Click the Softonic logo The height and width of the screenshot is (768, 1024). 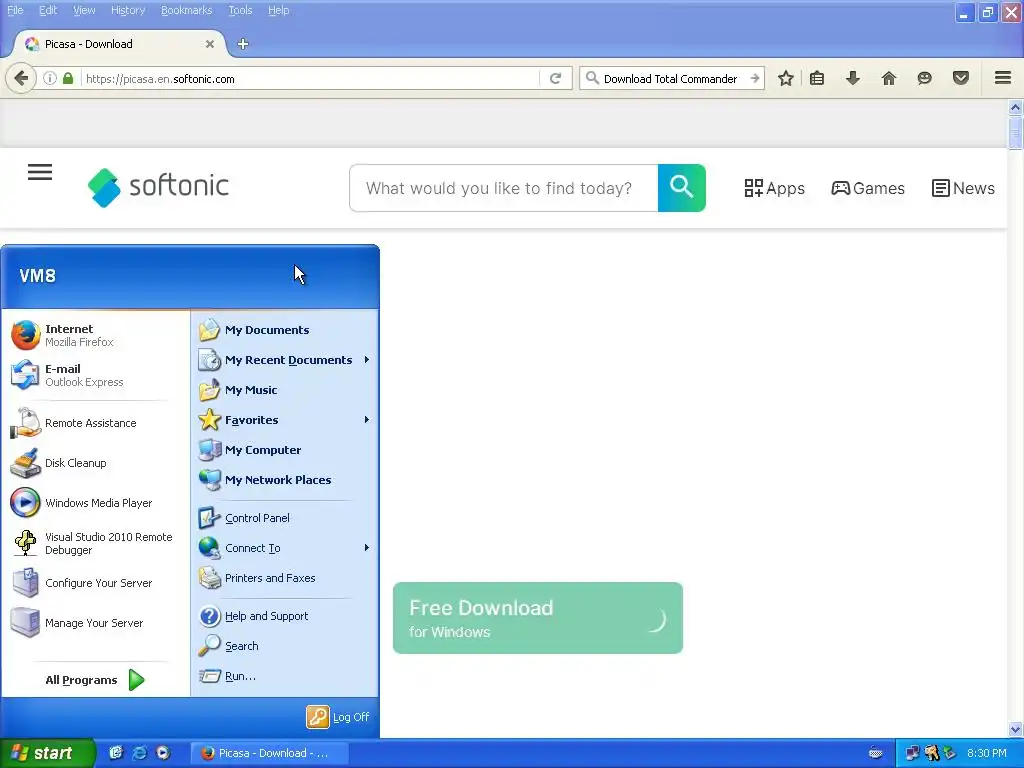coord(158,187)
